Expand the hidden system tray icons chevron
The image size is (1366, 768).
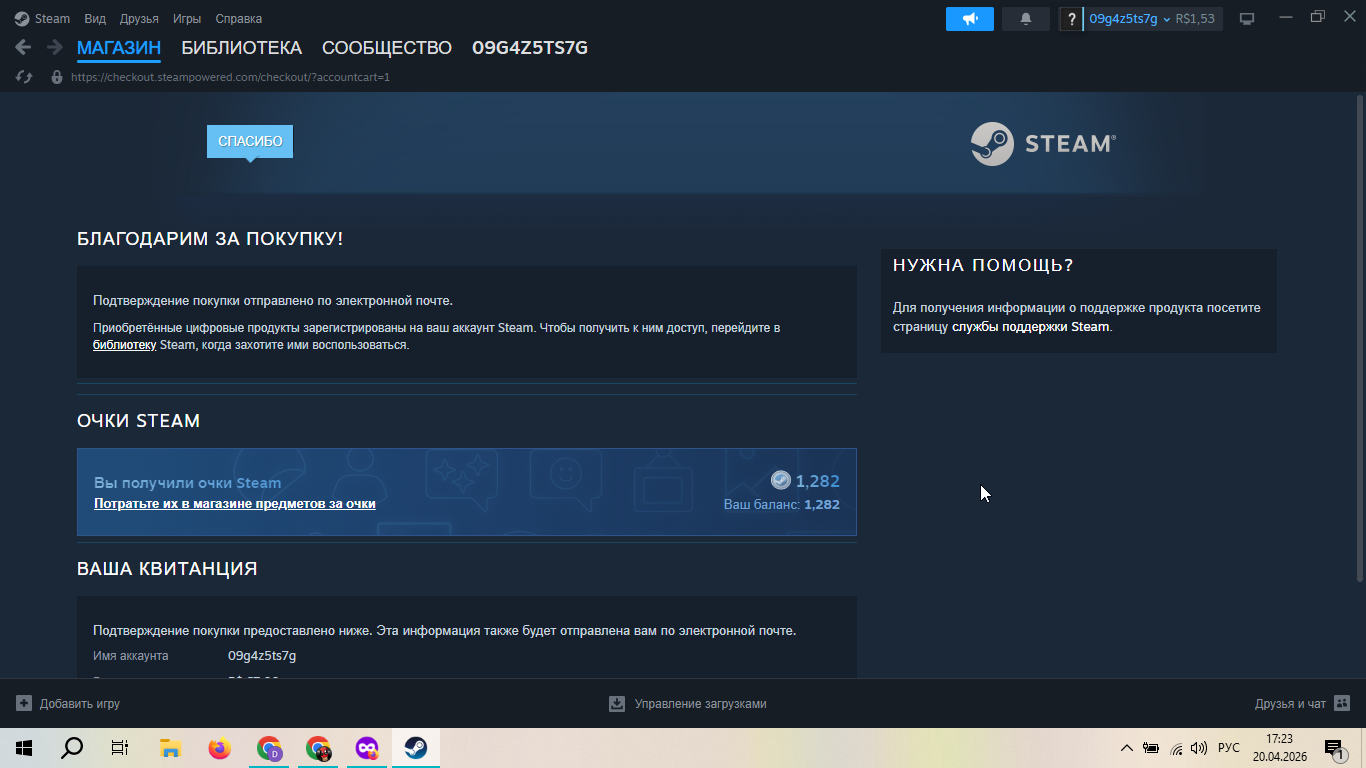point(1127,748)
